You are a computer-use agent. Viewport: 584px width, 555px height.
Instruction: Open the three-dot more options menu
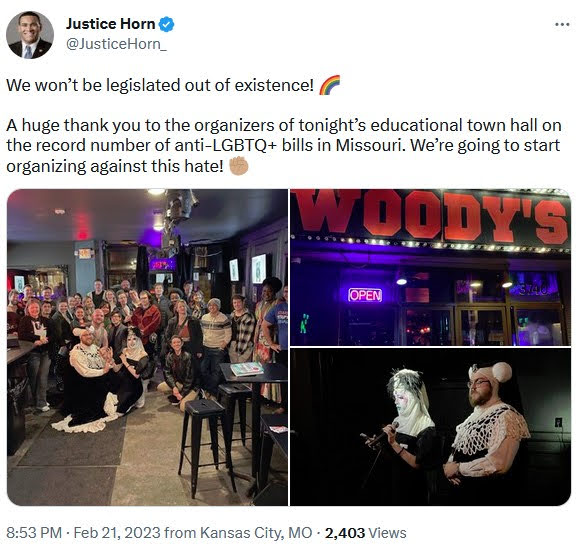pos(562,25)
